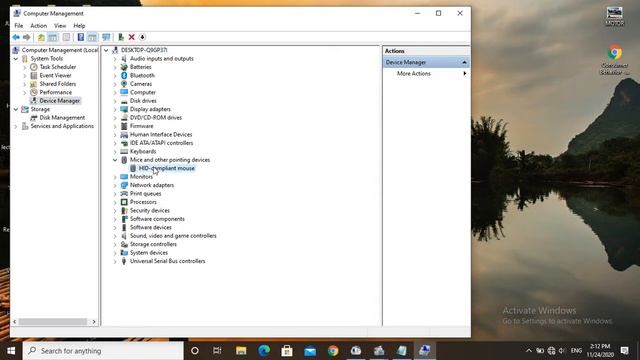Select IDE ATA/ATAPI controllers label
640x360 pixels.
[161, 143]
